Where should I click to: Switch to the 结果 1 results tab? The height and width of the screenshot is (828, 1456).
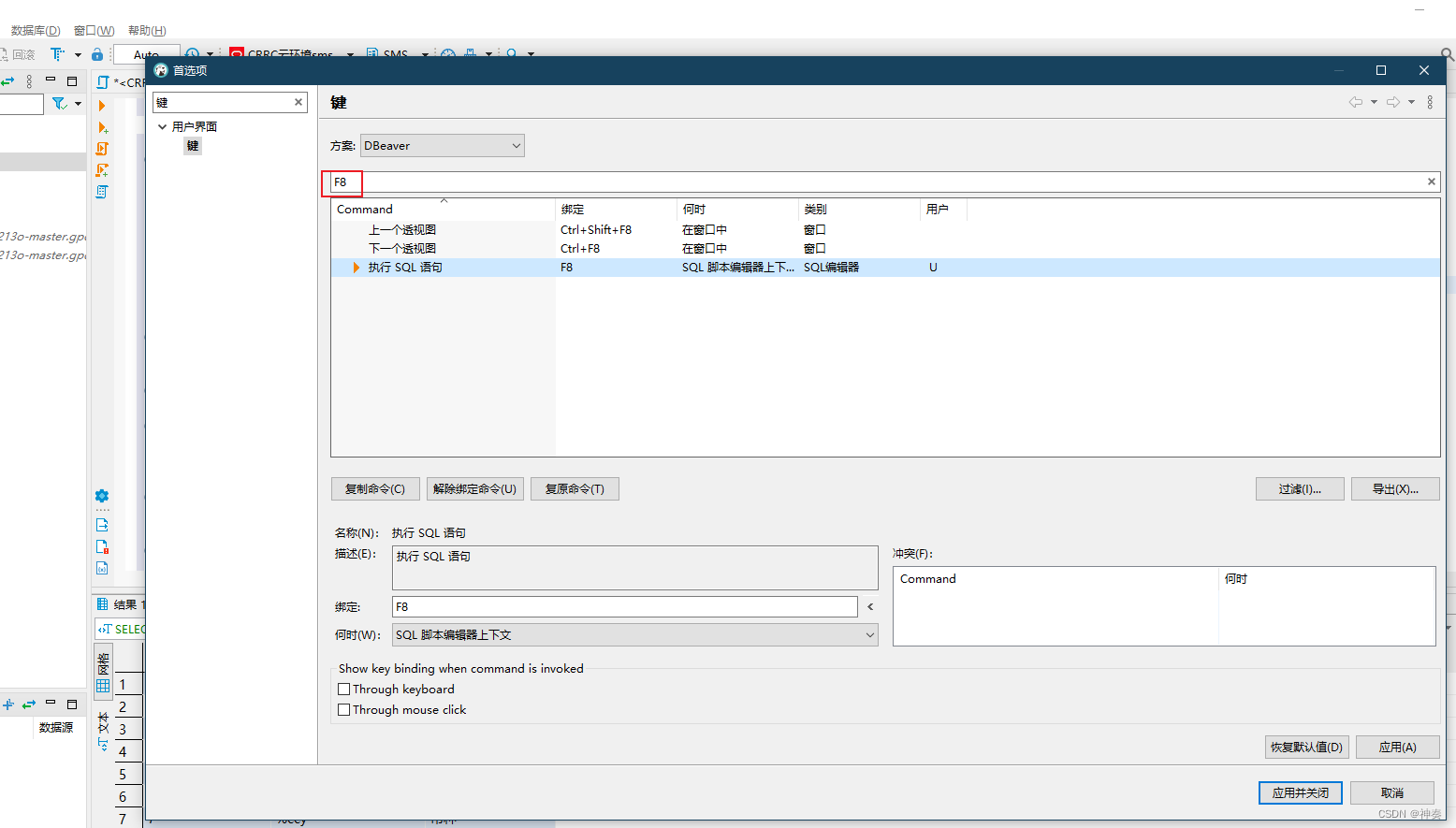(123, 604)
